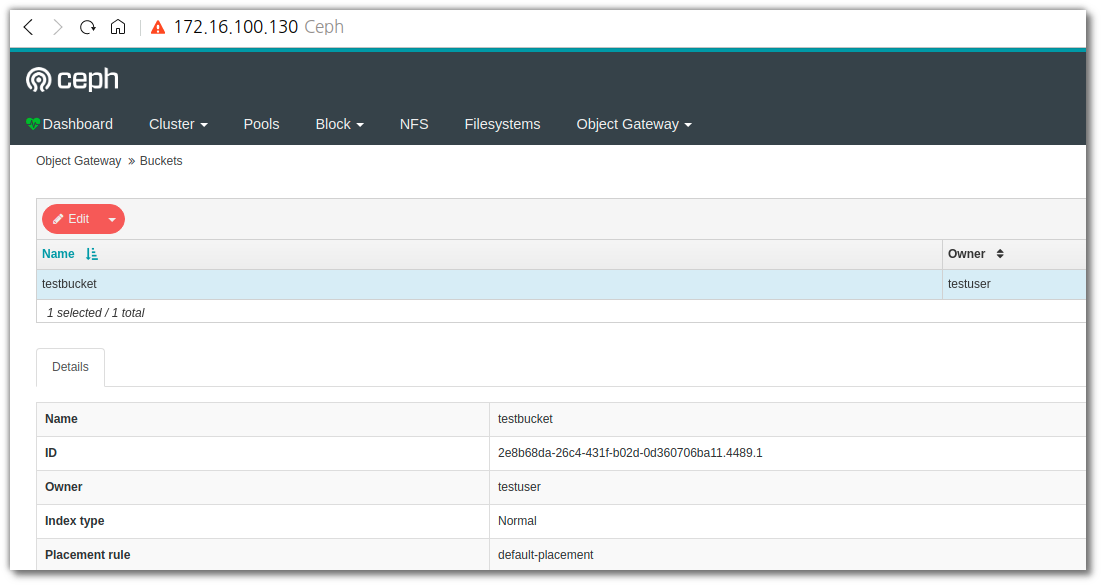Expand the Block menu
This screenshot has height=586, width=1102.
[x=339, y=124]
